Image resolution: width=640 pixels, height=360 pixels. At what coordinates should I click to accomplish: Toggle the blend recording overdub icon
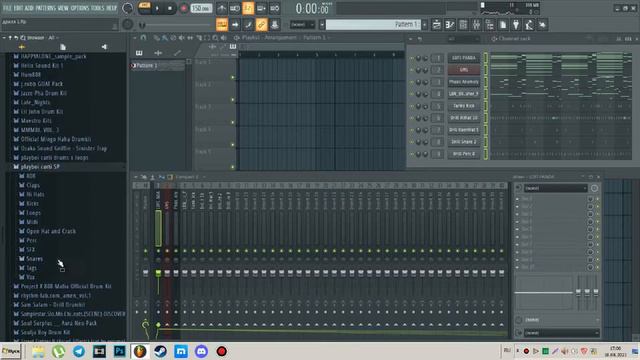(261, 8)
